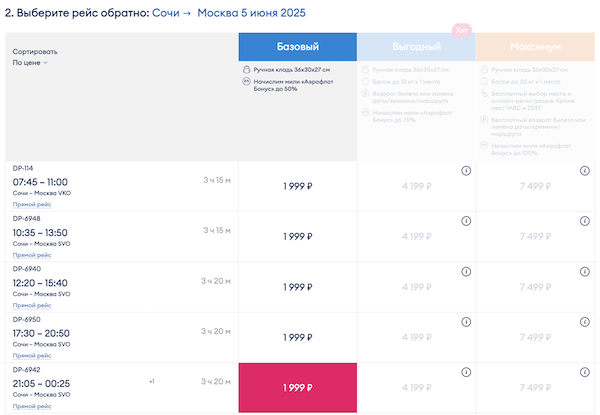Choose 1 999 ₽ Базовый price for DP-114
Screen dimensions: 600x415
click(x=297, y=185)
